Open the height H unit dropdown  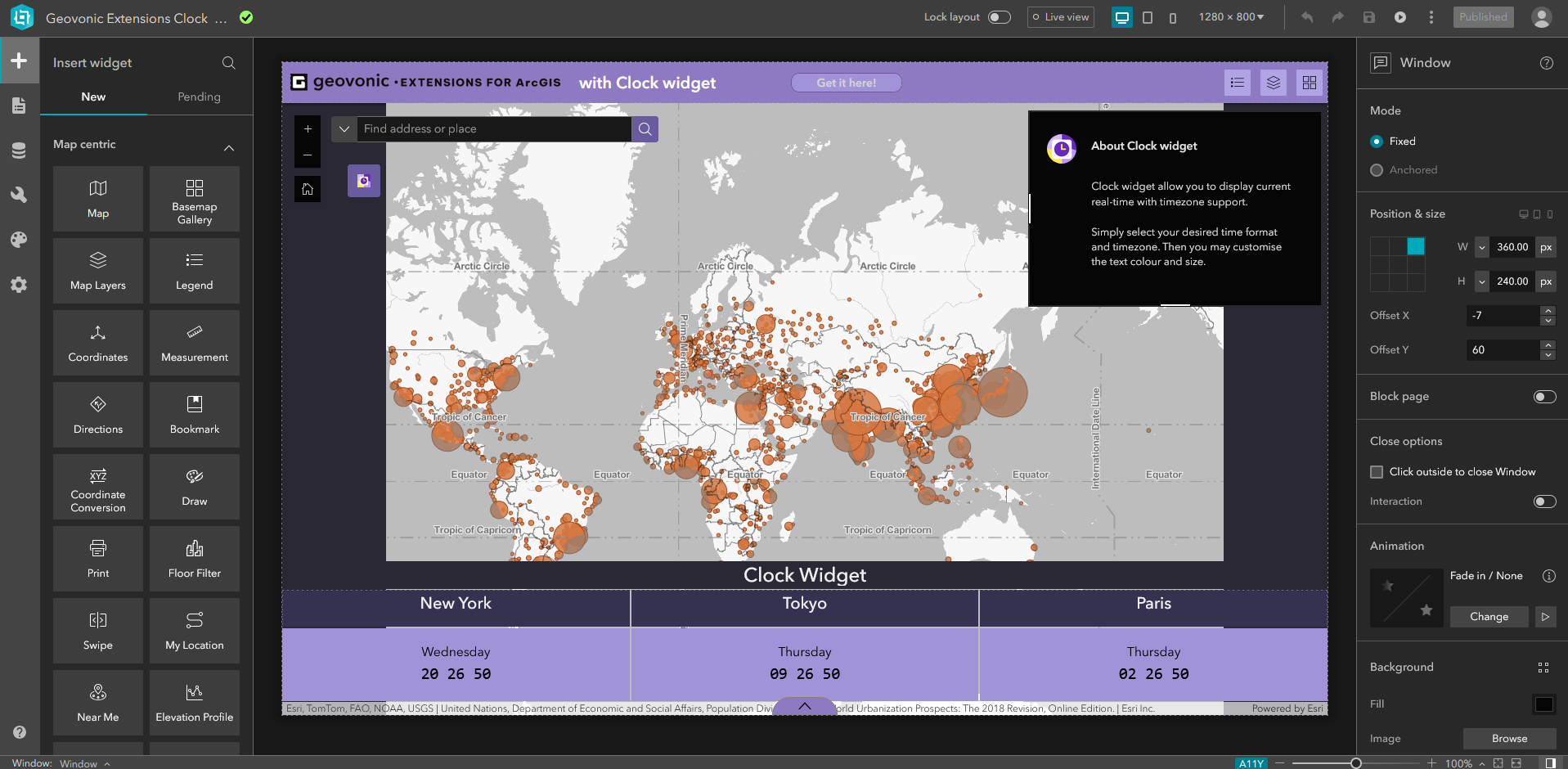1481,281
